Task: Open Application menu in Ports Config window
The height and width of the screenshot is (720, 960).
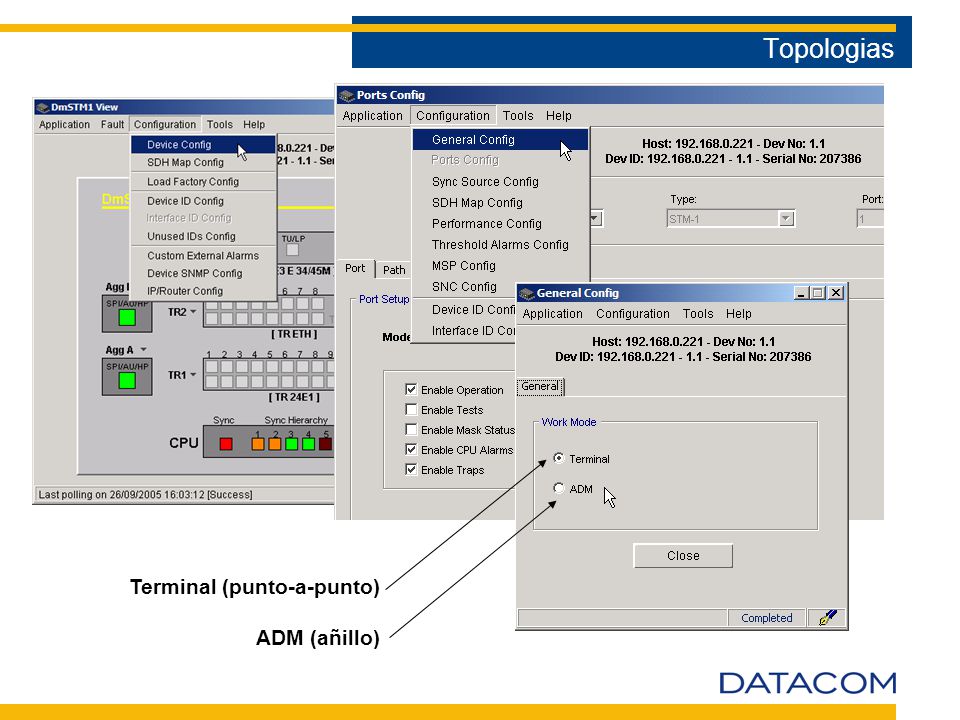Action: [x=372, y=116]
